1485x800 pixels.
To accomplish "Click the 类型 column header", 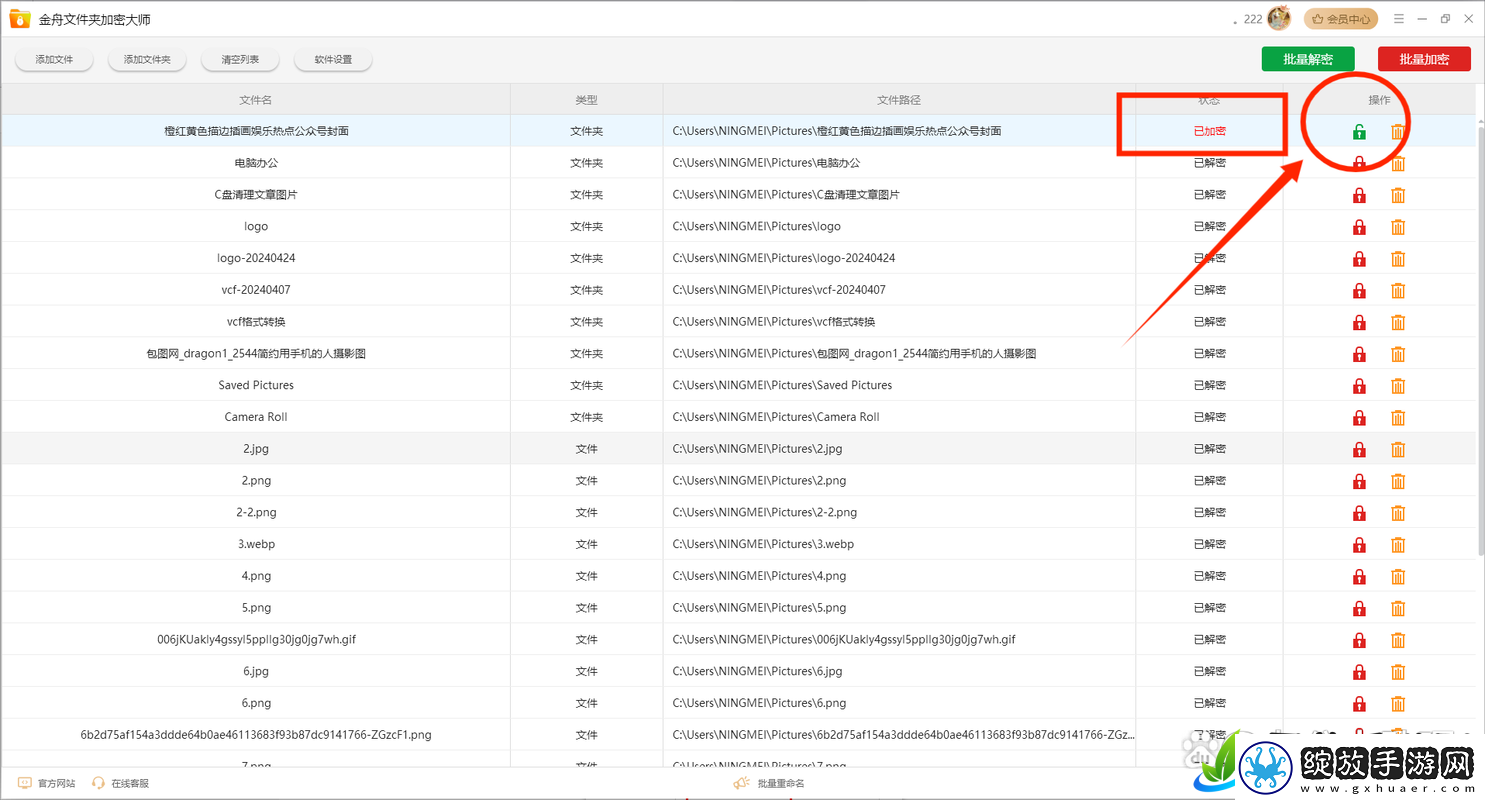I will [x=586, y=100].
